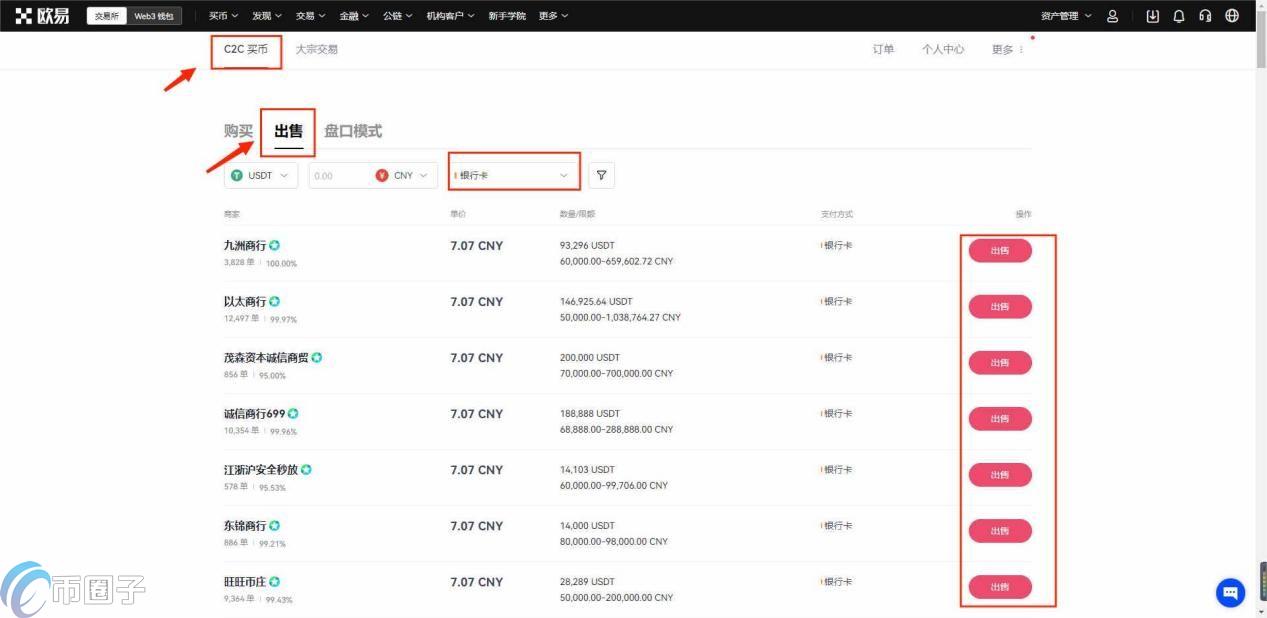Click the 28,289 USDT quantity text
The height and width of the screenshot is (618, 1267).
[x=587, y=581]
